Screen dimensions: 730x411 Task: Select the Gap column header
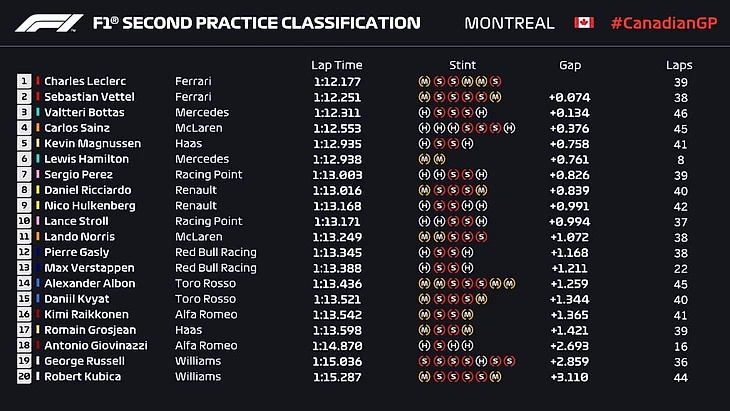coord(570,65)
